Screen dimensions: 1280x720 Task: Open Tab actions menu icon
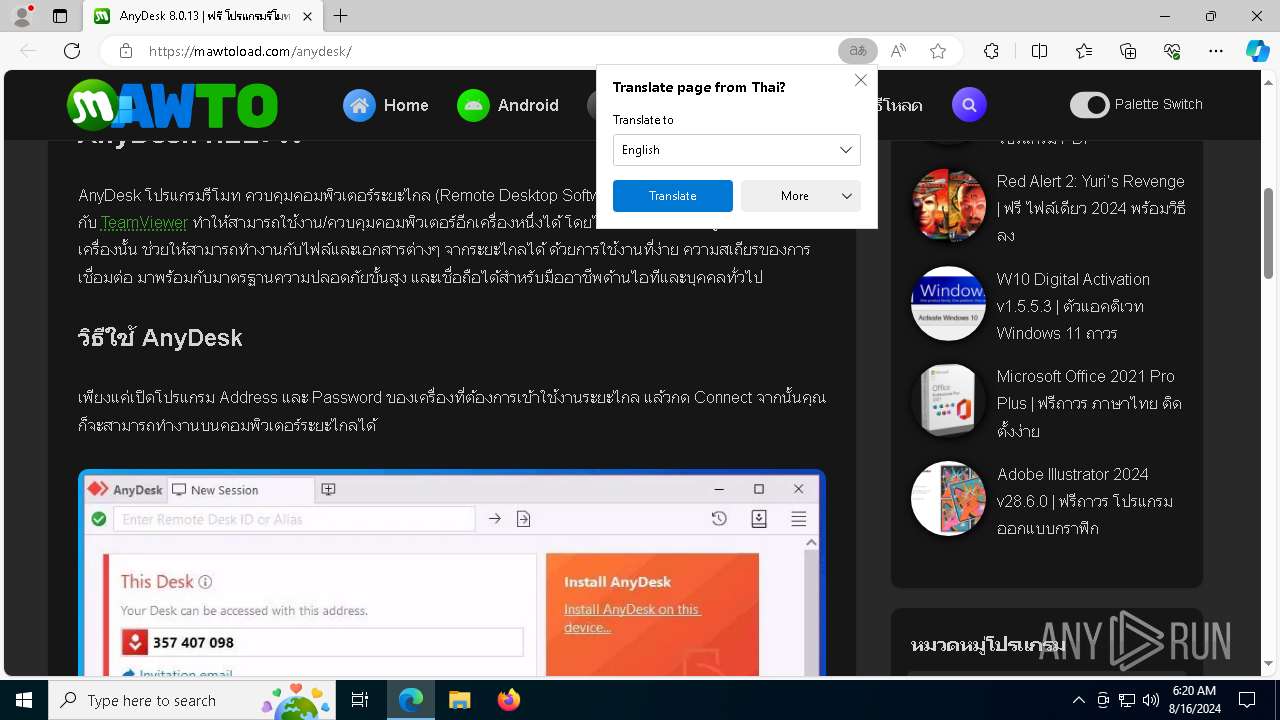coord(60,16)
